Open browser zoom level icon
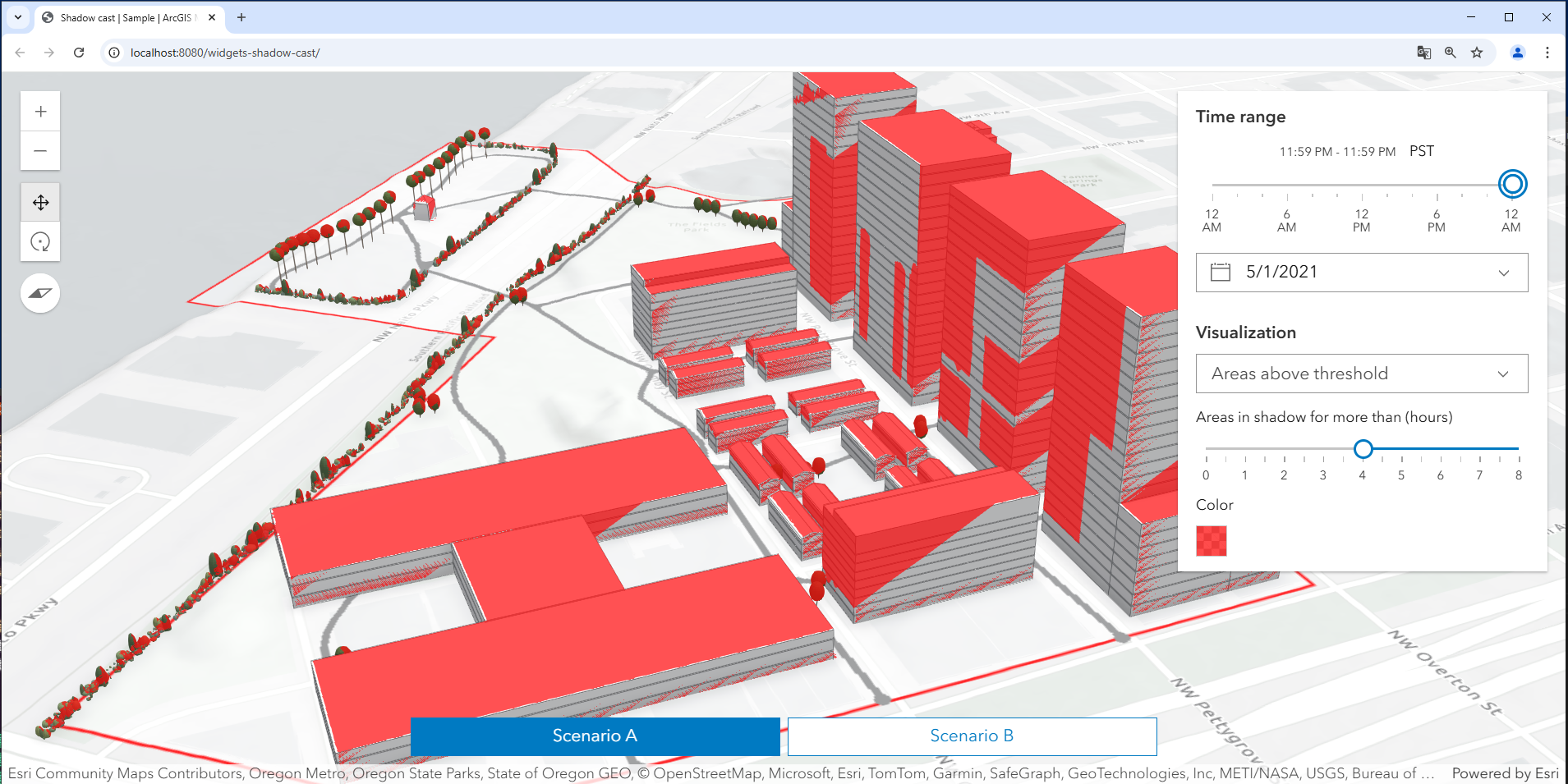 (x=1451, y=53)
